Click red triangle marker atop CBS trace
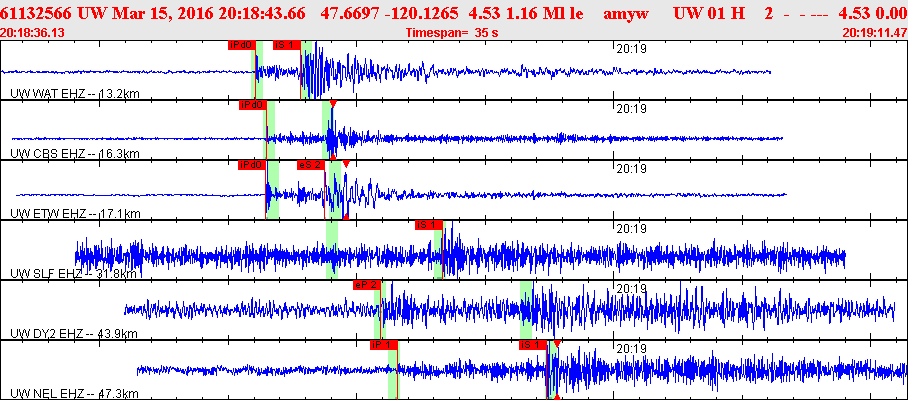This screenshot has height=400, width=908. (333, 104)
